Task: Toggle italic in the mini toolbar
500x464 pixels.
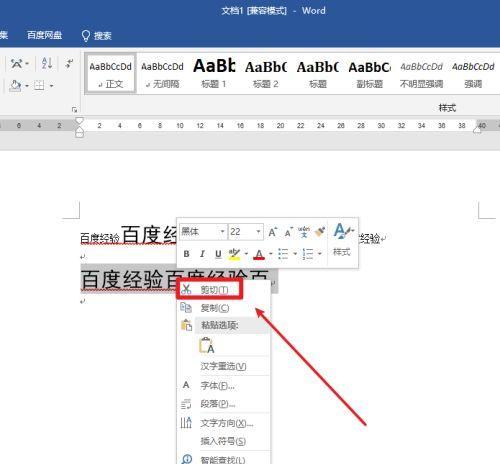Action: [x=202, y=254]
